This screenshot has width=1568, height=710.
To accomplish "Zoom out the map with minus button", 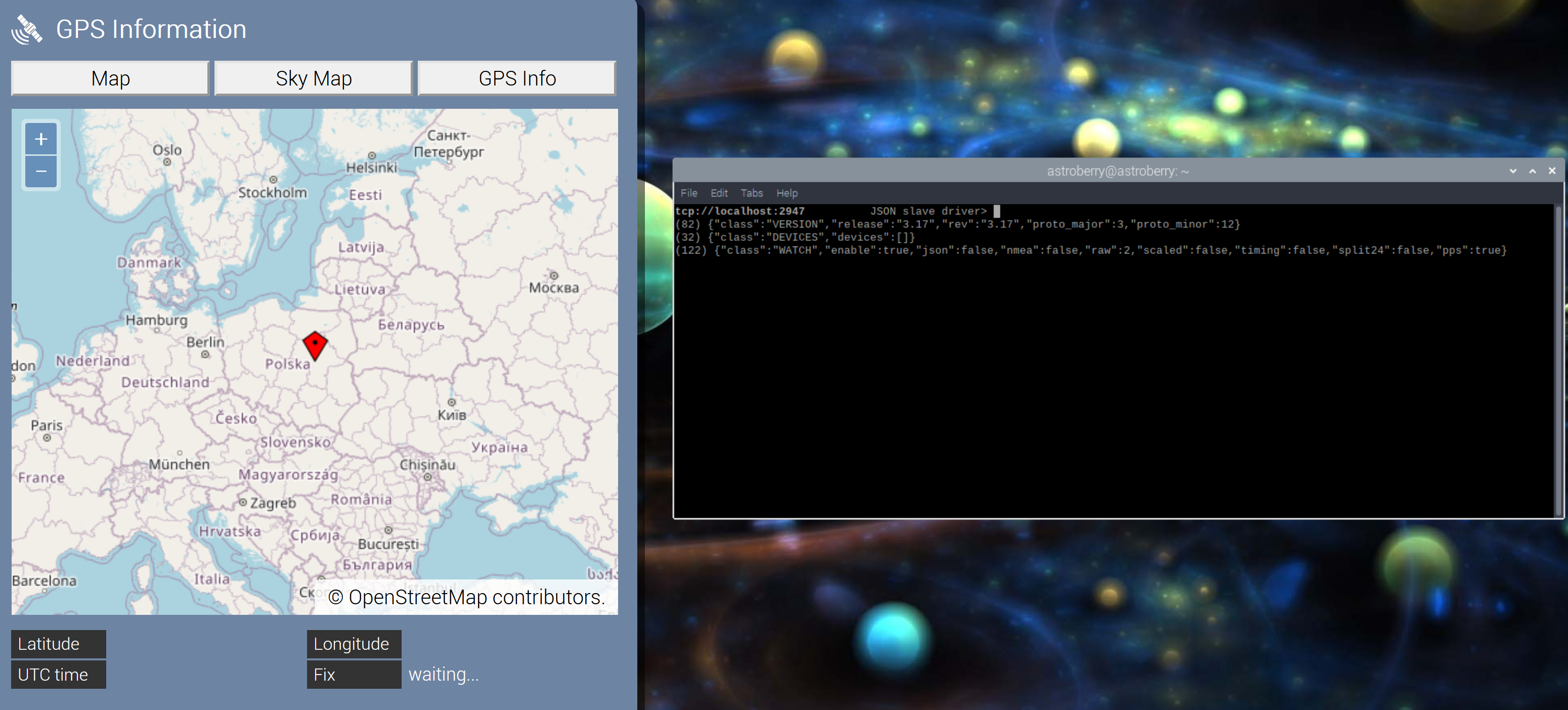I will (41, 172).
